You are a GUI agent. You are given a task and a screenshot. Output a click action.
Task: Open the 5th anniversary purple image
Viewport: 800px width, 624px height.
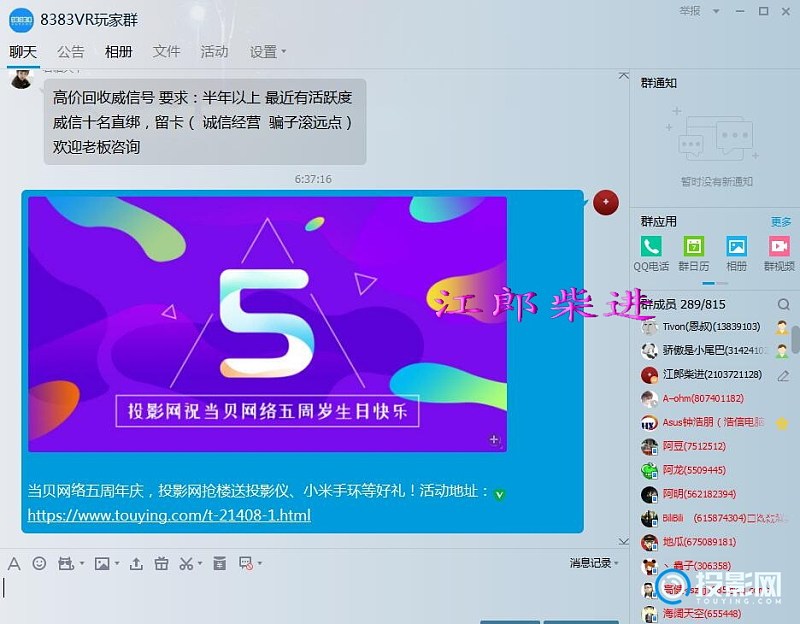point(267,324)
